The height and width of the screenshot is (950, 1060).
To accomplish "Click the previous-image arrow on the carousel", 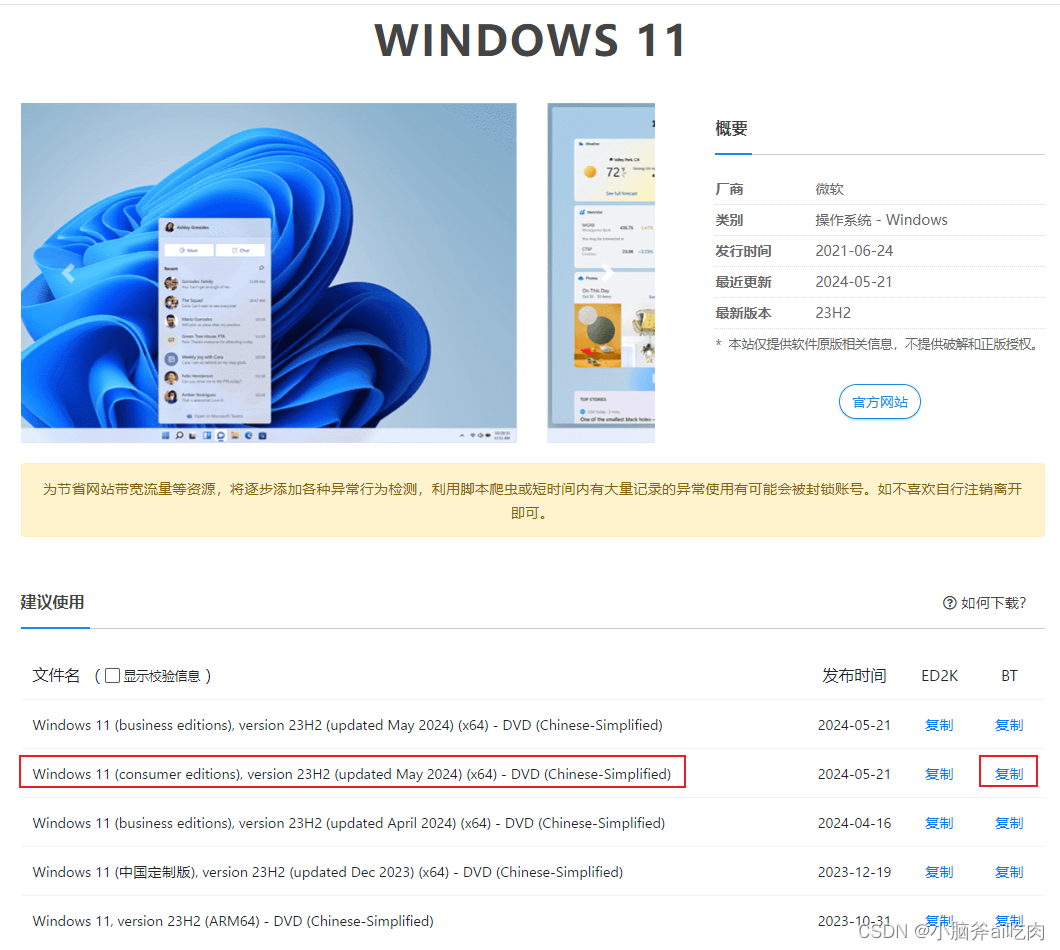I will 68,272.
